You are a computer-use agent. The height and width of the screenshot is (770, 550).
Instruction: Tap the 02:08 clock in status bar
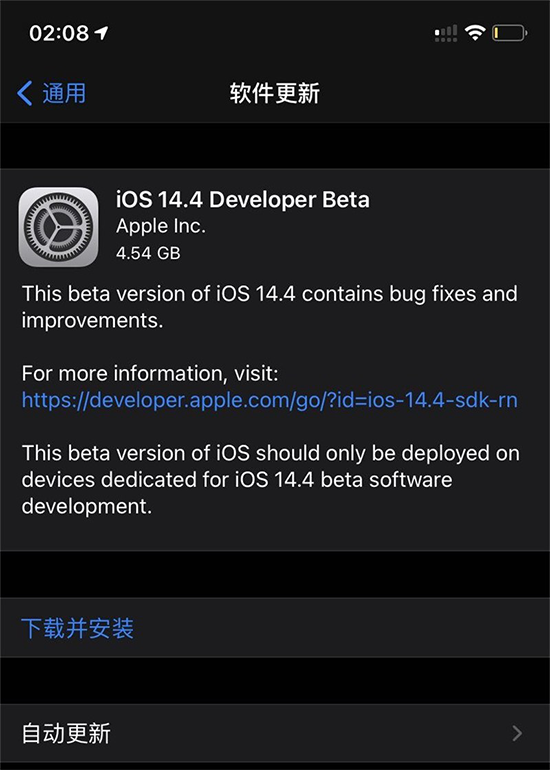tap(59, 33)
